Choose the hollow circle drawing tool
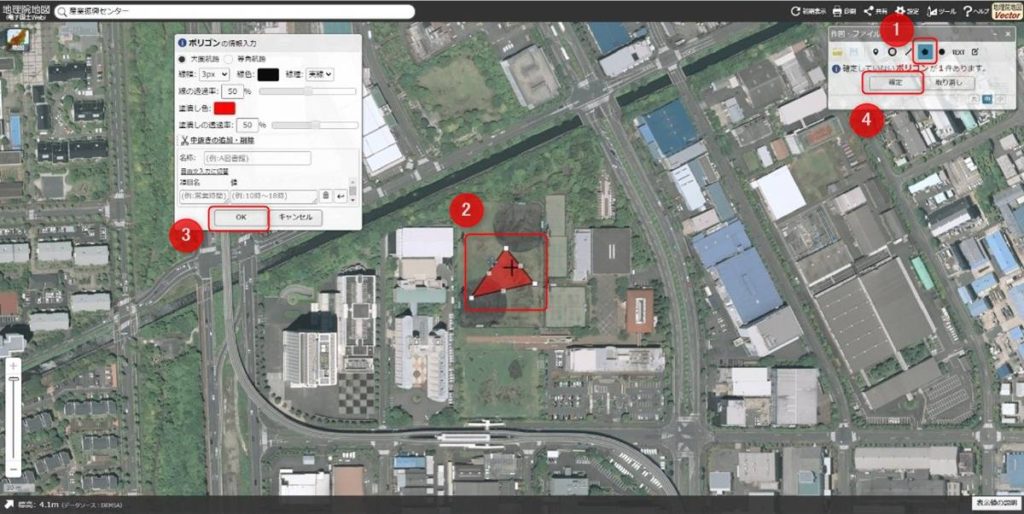This screenshot has height=514, width=1024. pos(891,52)
